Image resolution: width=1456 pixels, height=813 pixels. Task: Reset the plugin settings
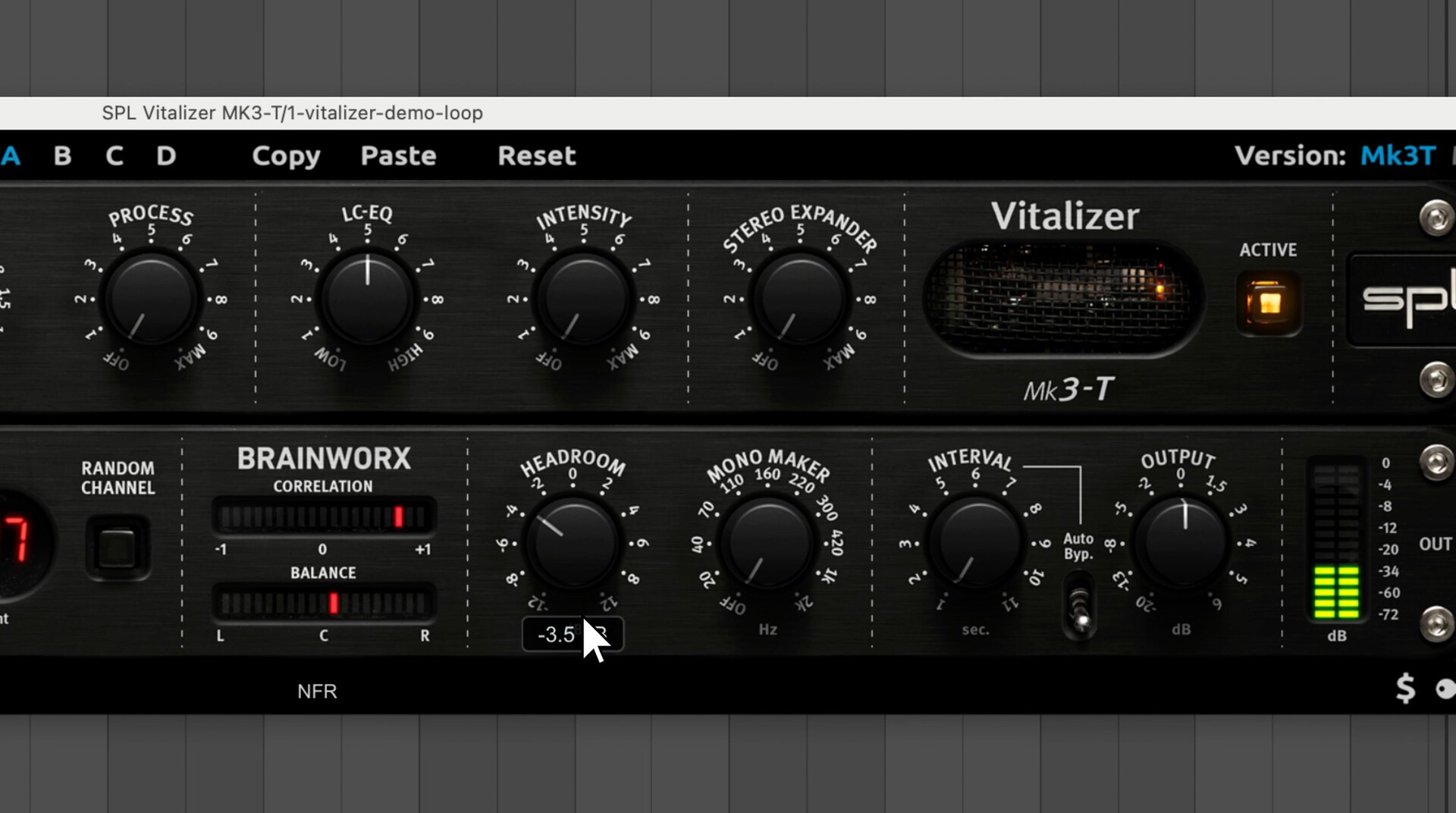coord(537,155)
